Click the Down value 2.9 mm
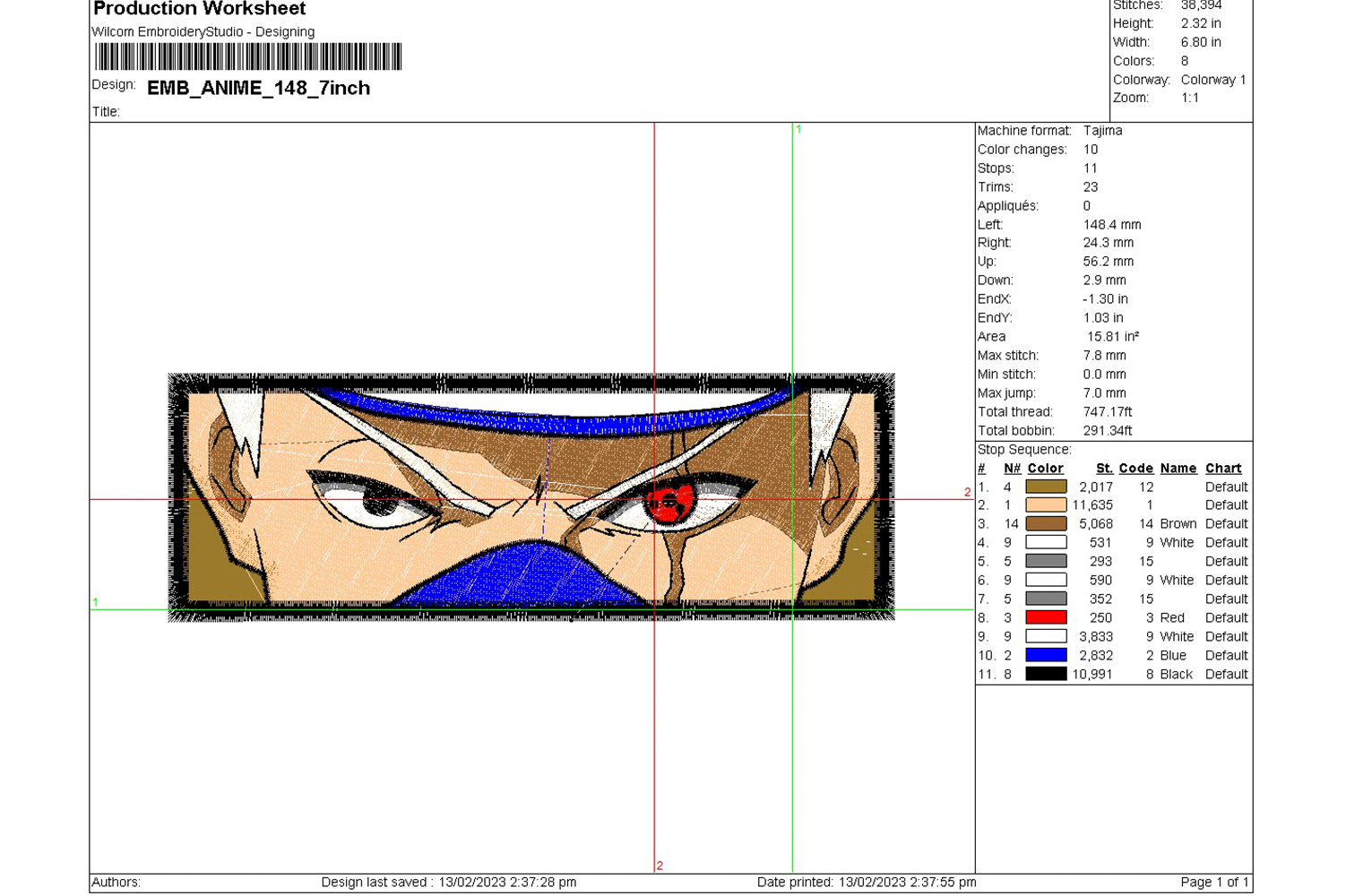This screenshot has width=1346, height=896. pyautogui.click(x=1105, y=280)
